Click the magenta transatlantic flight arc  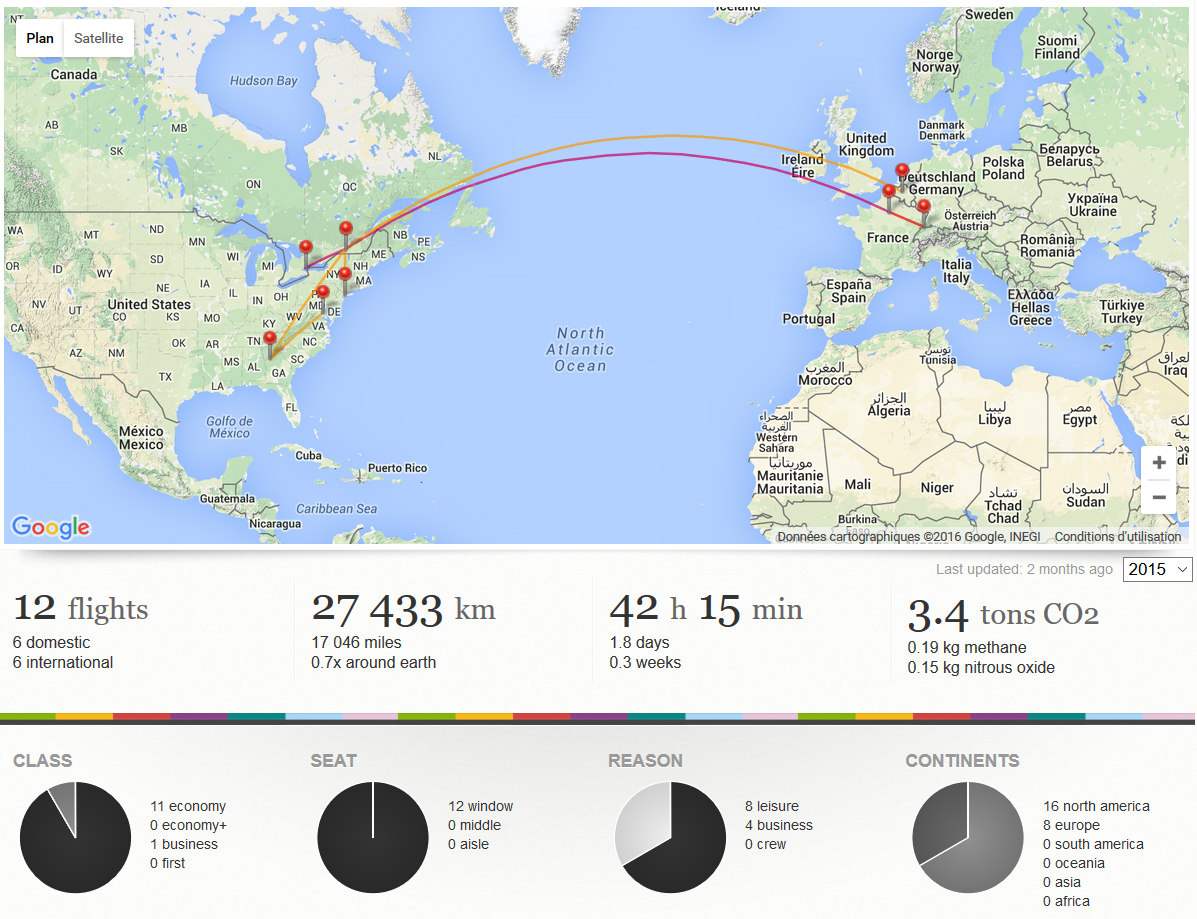coord(649,153)
